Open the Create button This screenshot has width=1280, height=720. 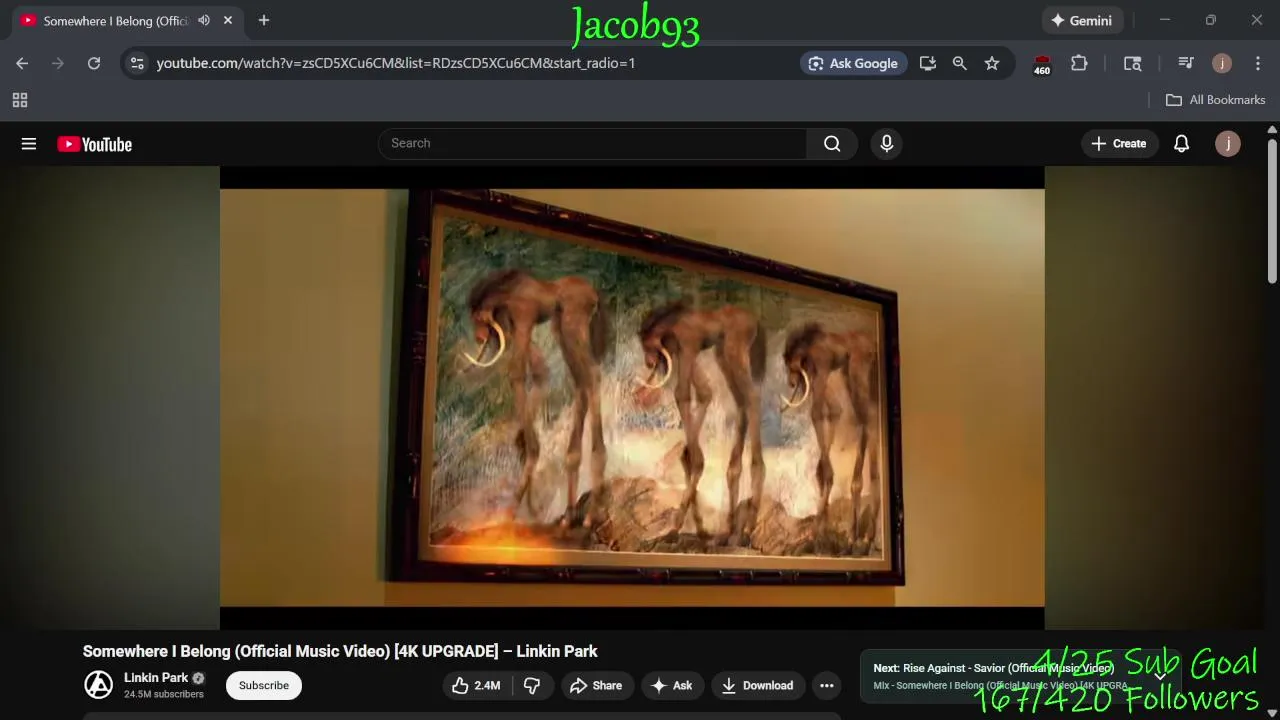pos(1119,143)
